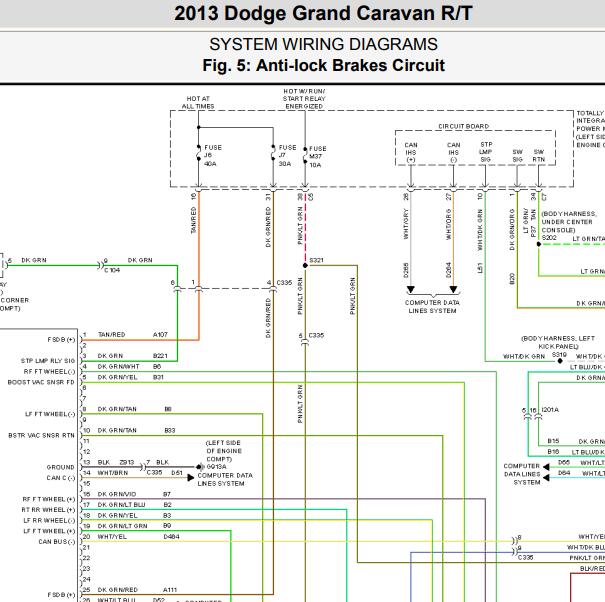Click the FUSE M37 10A label

click(318, 157)
